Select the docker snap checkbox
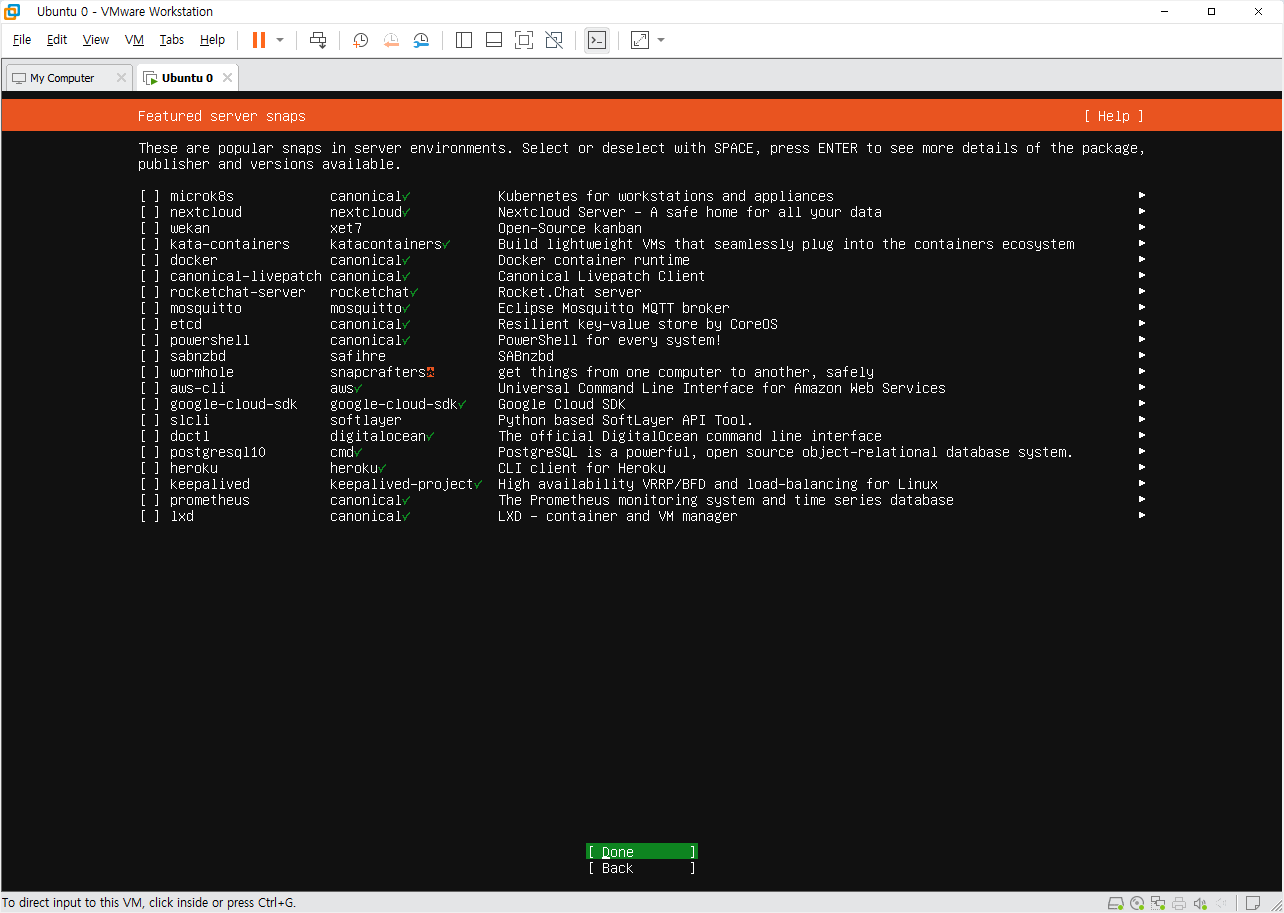 pos(150,260)
